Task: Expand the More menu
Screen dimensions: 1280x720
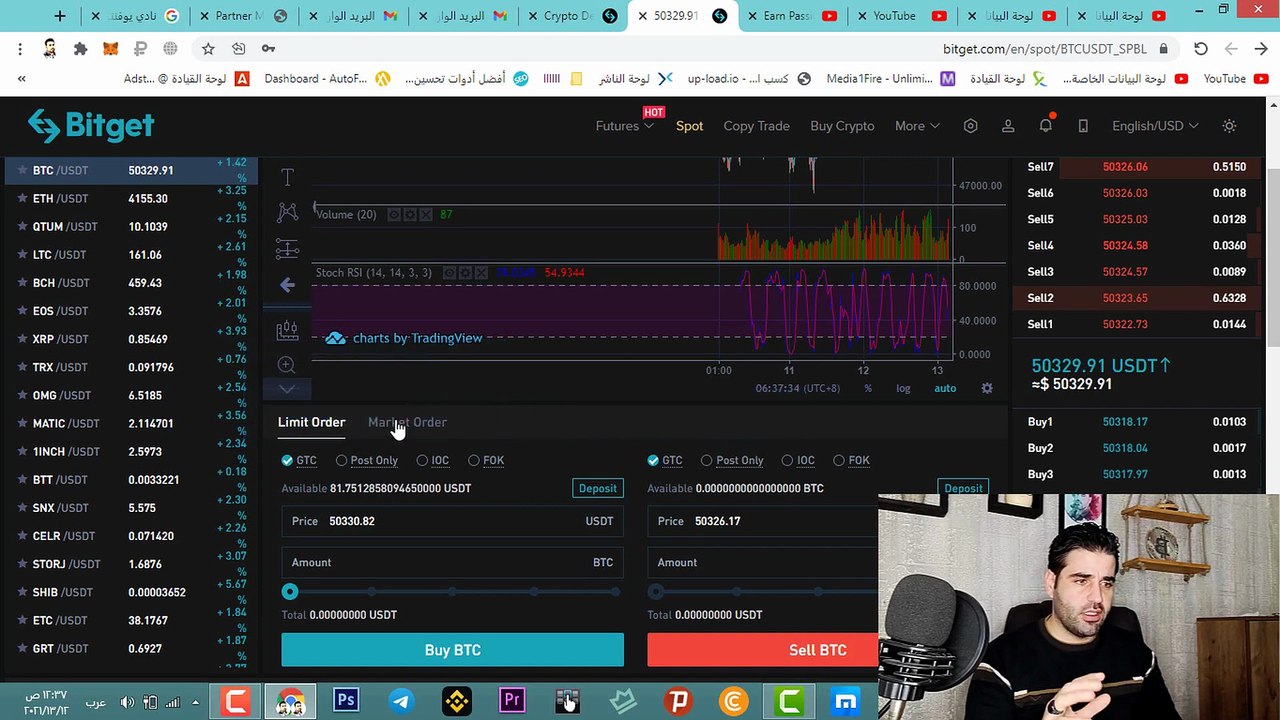Action: [x=917, y=126]
